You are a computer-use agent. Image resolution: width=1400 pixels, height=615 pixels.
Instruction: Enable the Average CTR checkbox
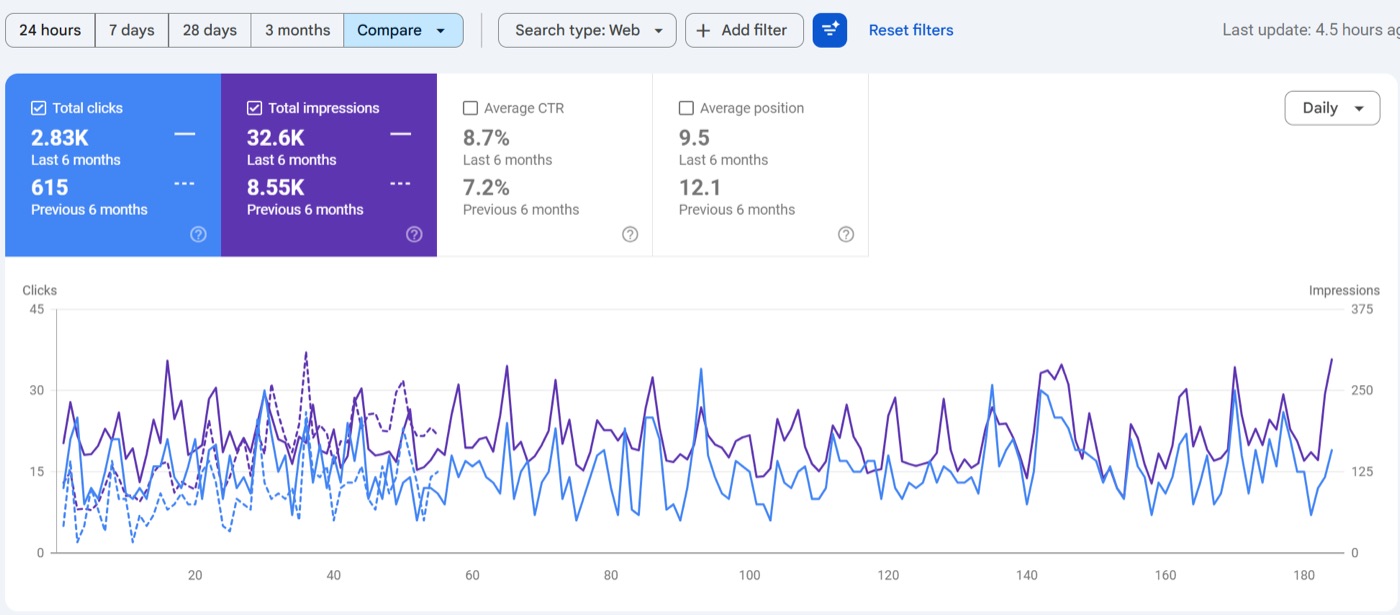coord(471,108)
